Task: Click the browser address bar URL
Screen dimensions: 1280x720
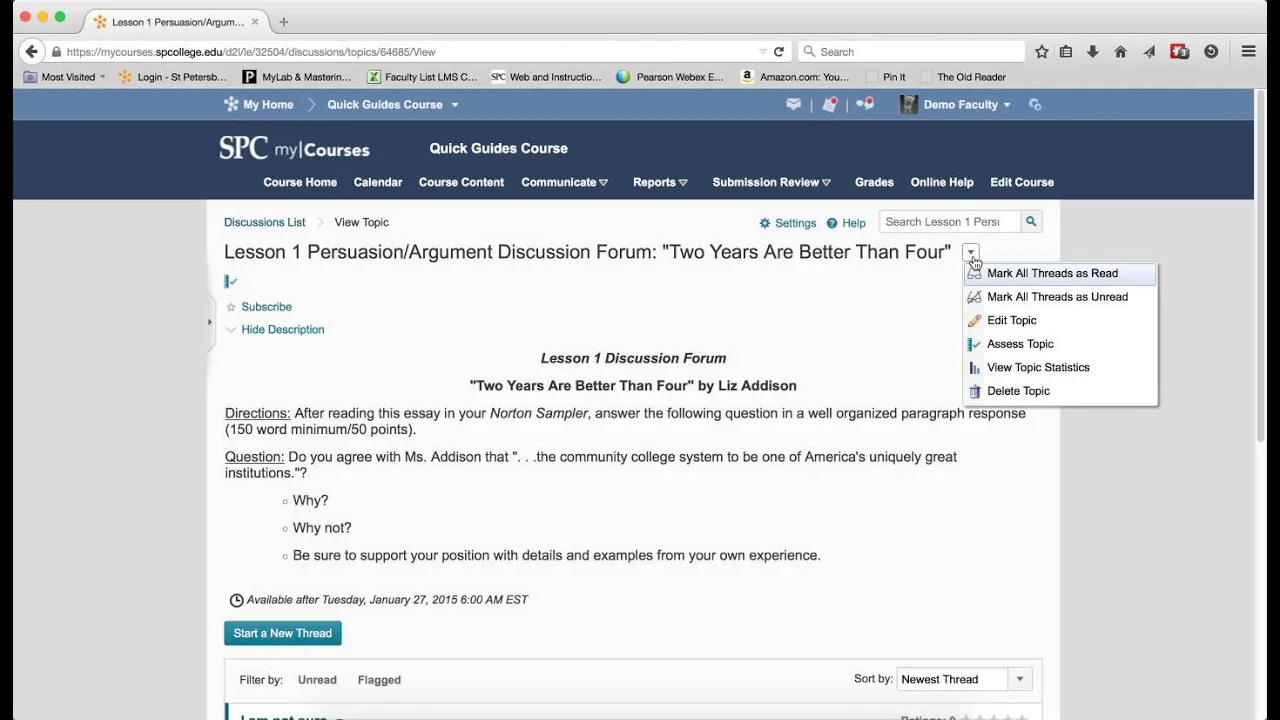Action: tap(251, 52)
